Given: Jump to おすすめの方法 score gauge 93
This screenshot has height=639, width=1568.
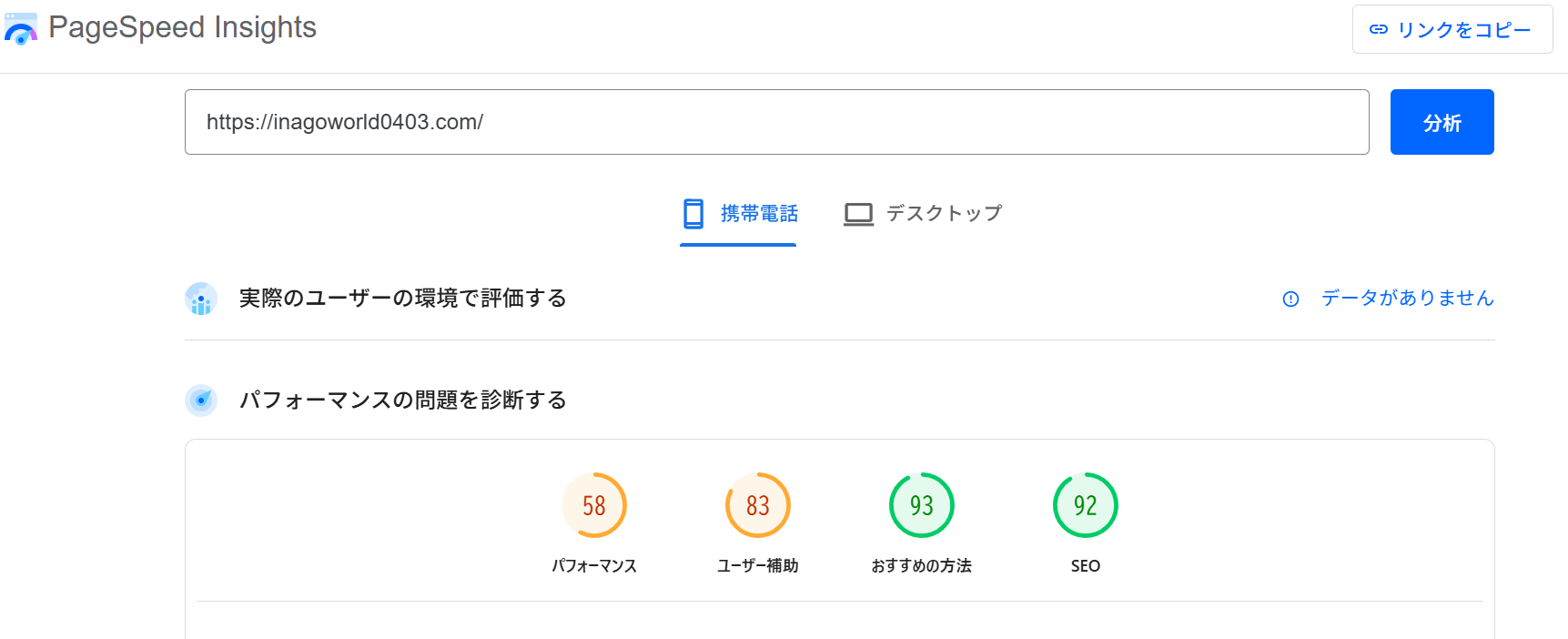Looking at the screenshot, I should pos(922,505).
